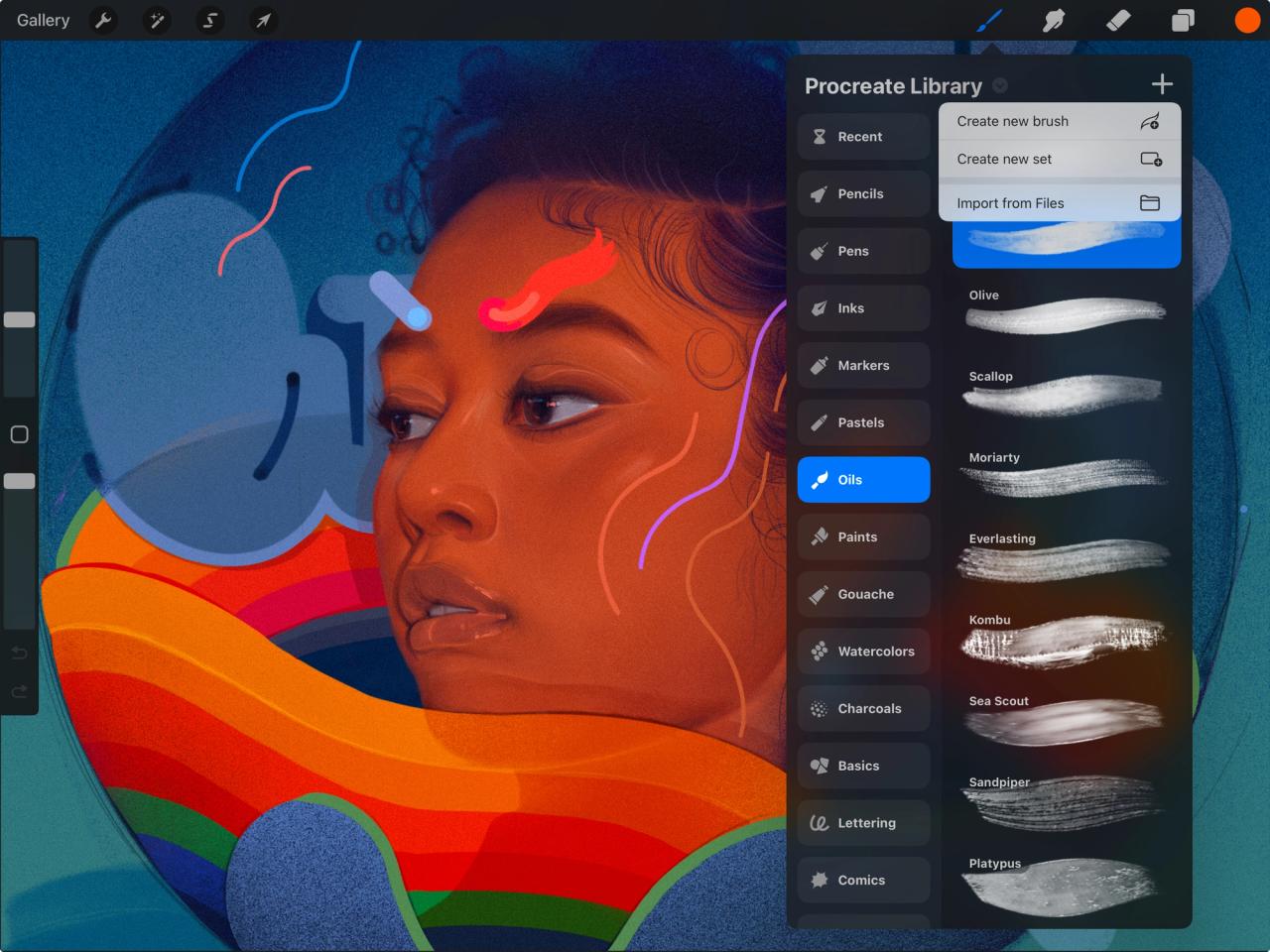This screenshot has height=952, width=1270.
Task: Open the Smudge tool
Action: (1053, 20)
